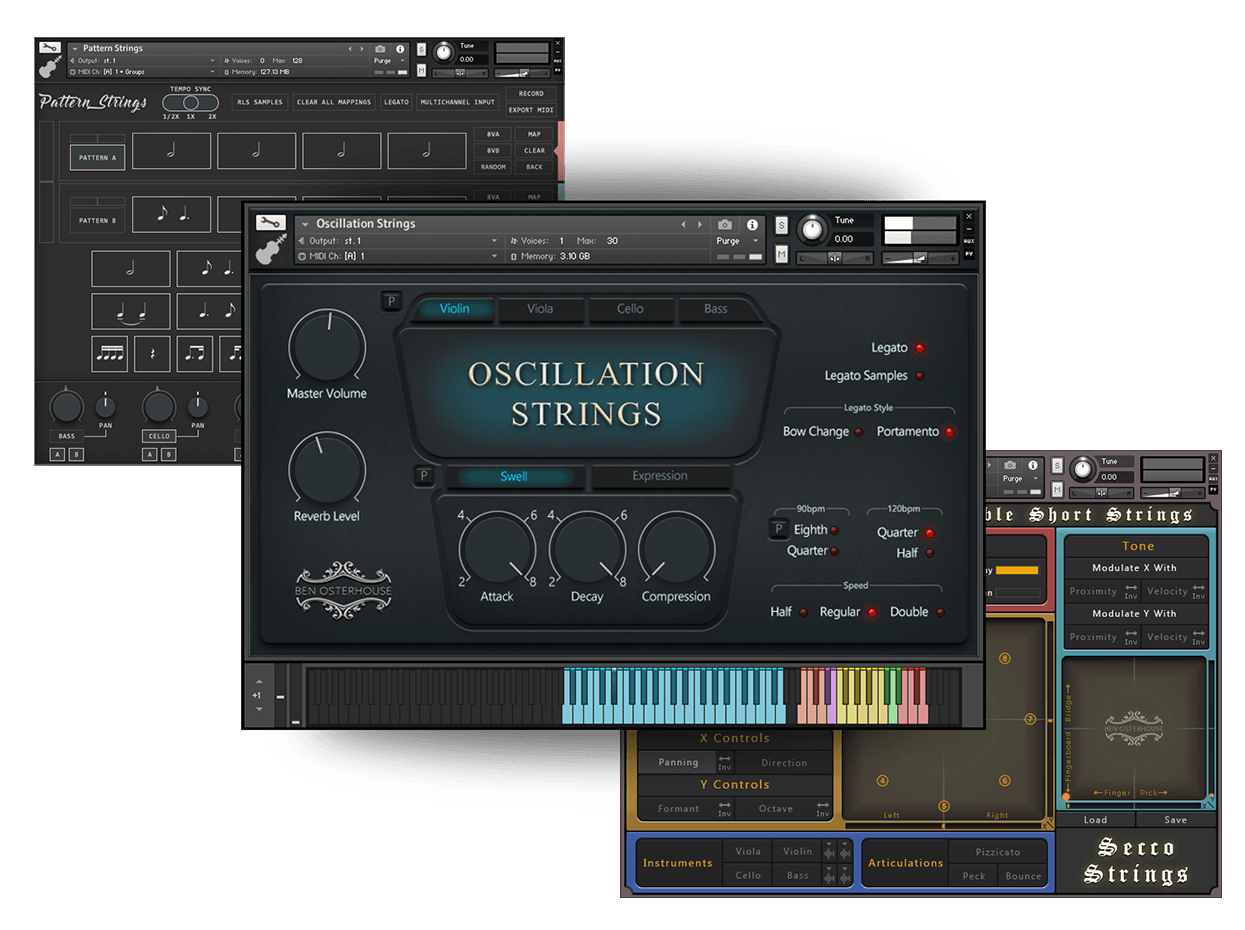Open the Purge dropdown in Oscillation Strings
The height and width of the screenshot is (930, 1245).
tap(735, 241)
